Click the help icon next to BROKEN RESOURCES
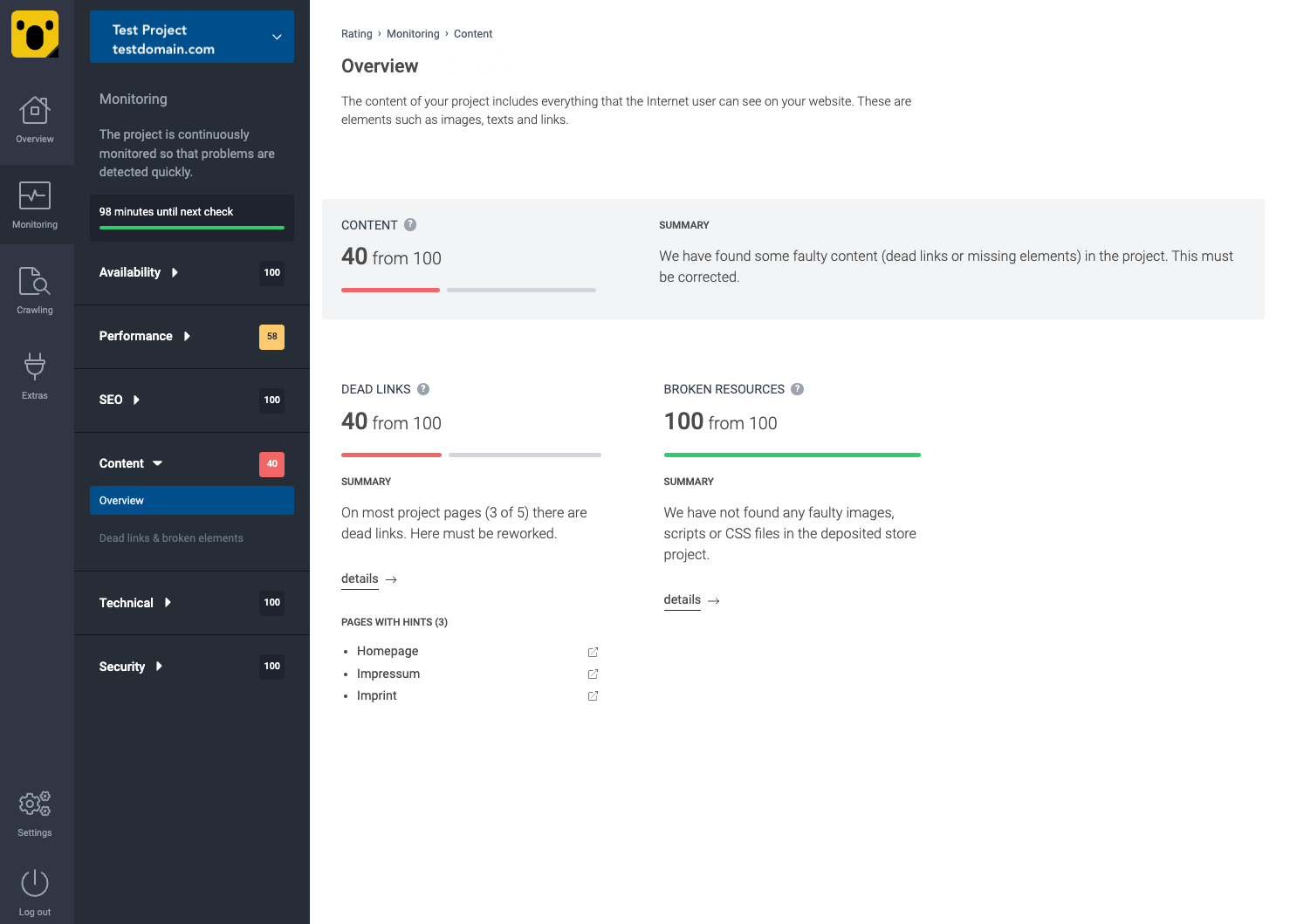Image resolution: width=1297 pixels, height=924 pixels. pyautogui.click(x=797, y=389)
